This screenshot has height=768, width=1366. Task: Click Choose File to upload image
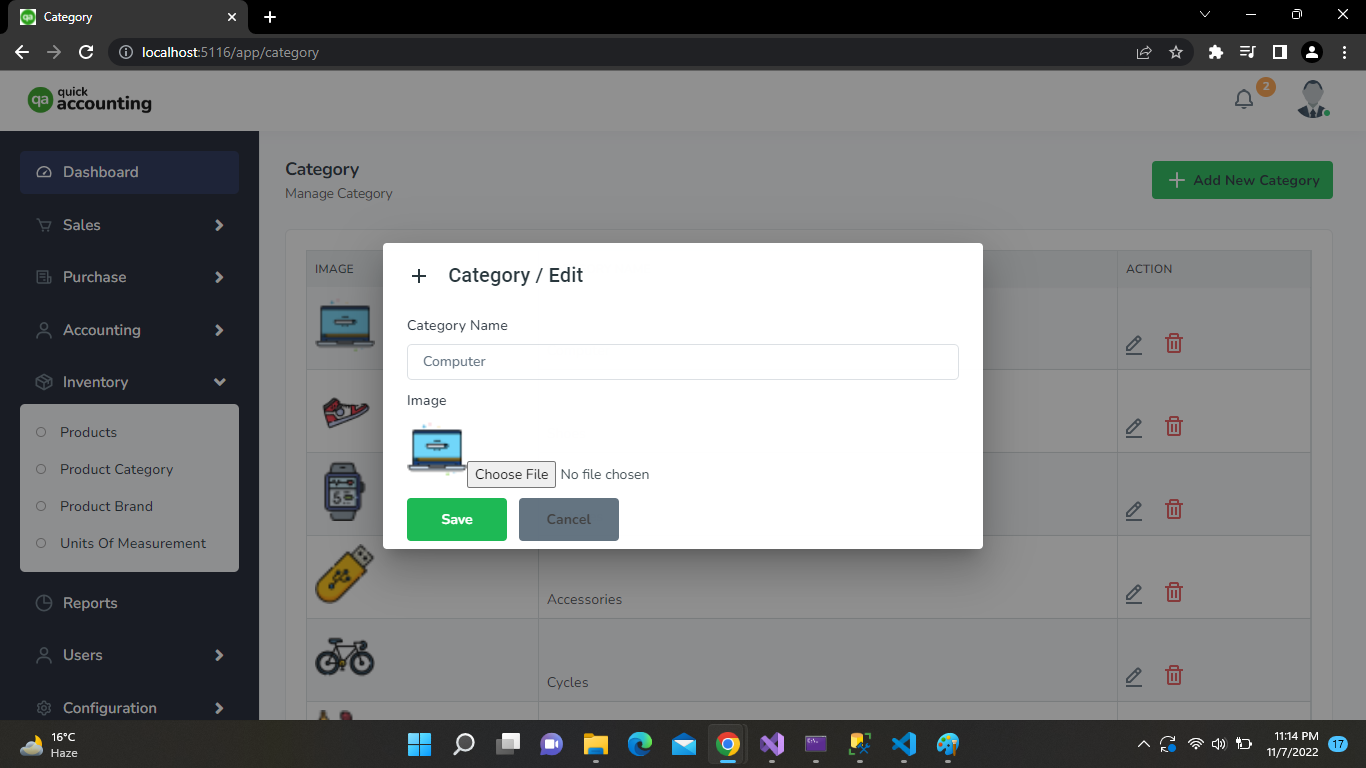point(511,474)
